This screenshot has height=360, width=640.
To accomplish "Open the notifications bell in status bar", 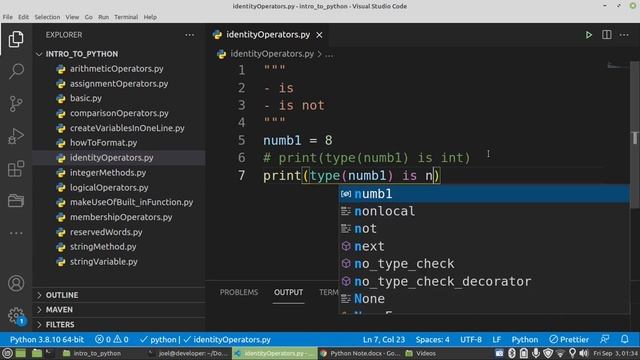I will tap(624, 339).
